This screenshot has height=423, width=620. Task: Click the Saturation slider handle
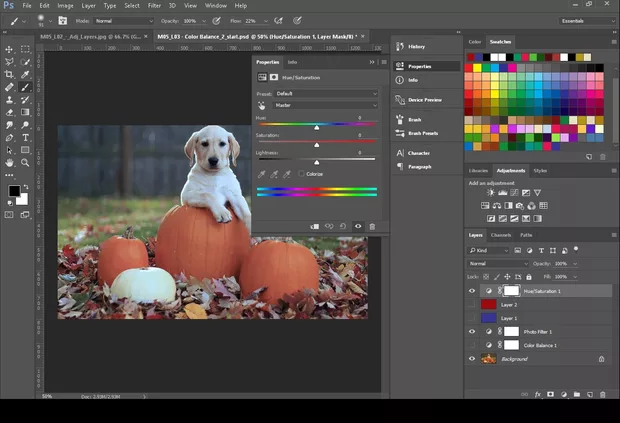pos(316,146)
